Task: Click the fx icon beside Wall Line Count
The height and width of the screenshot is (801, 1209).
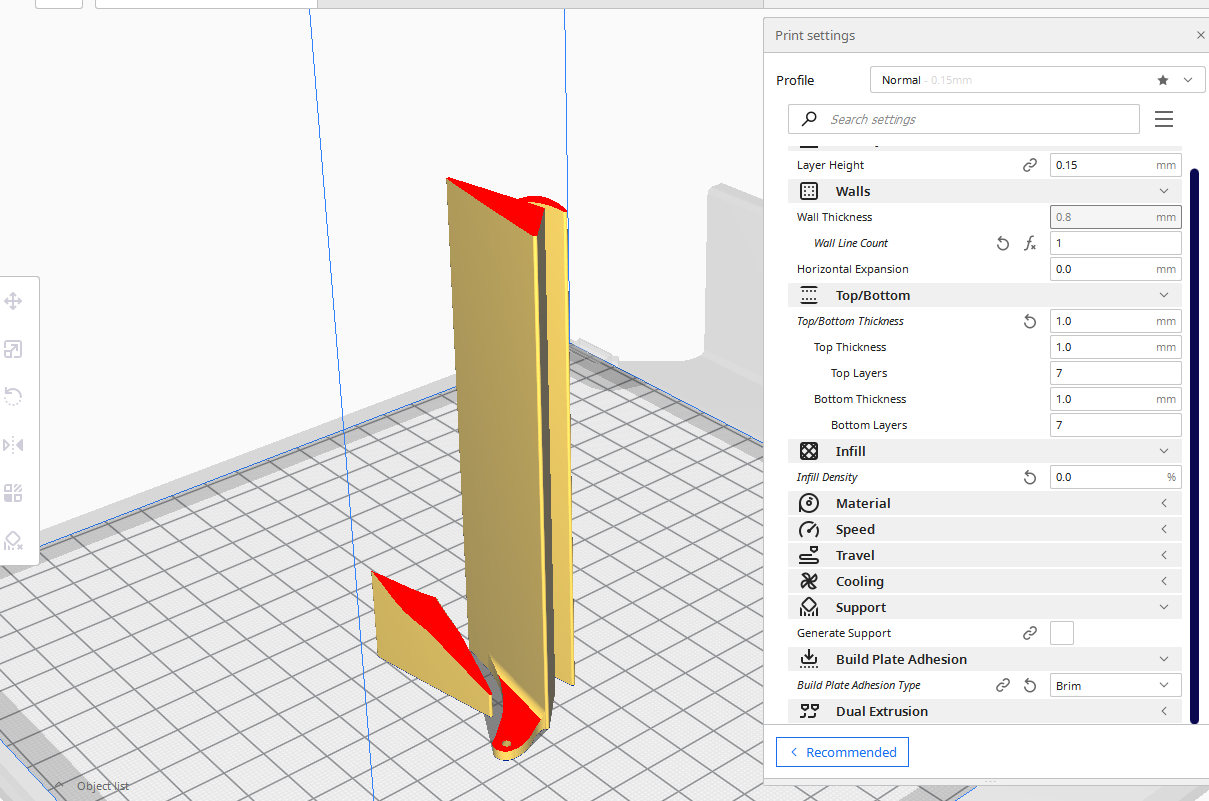Action: pos(1030,243)
